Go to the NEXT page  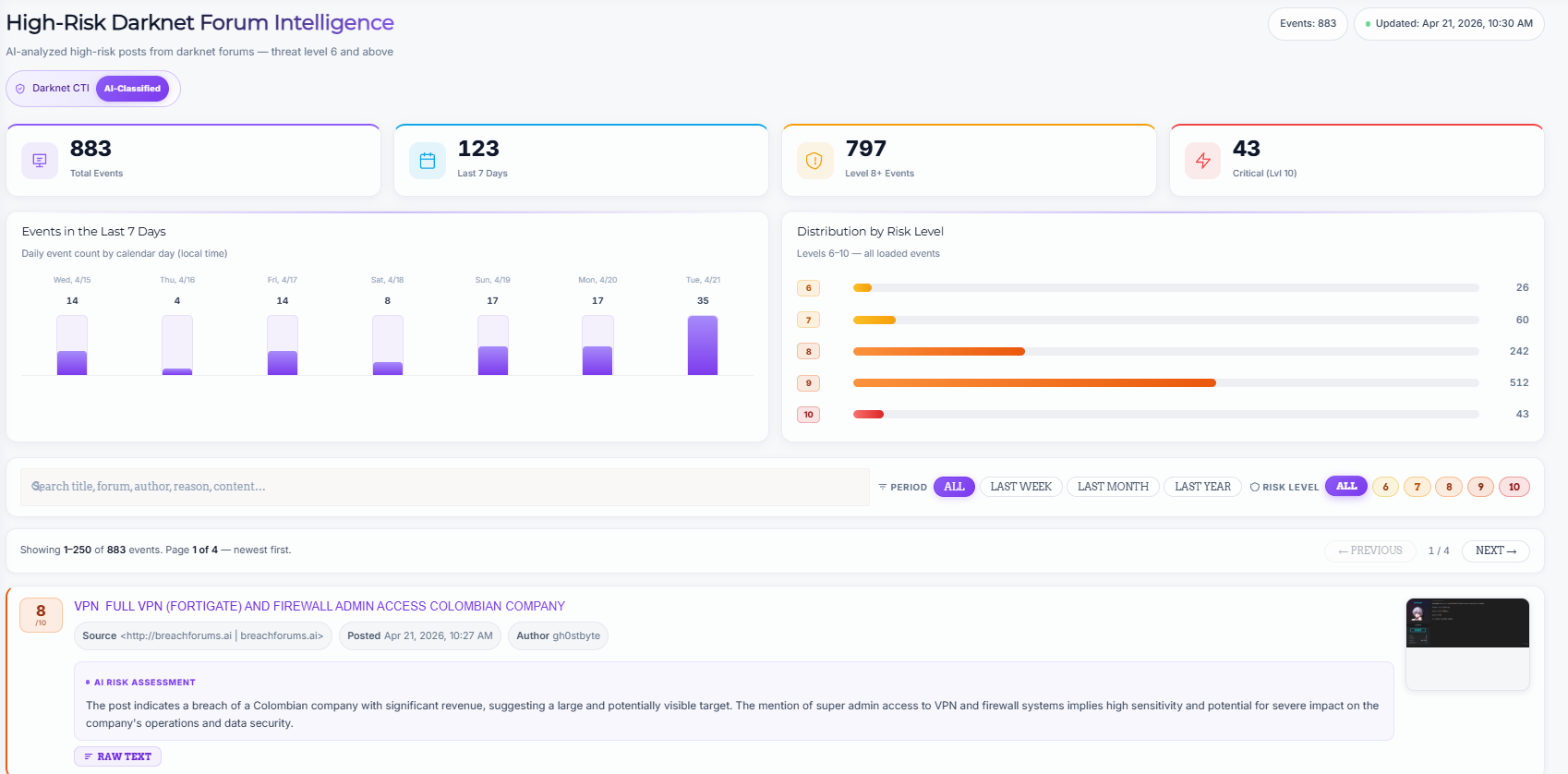[x=1496, y=550]
